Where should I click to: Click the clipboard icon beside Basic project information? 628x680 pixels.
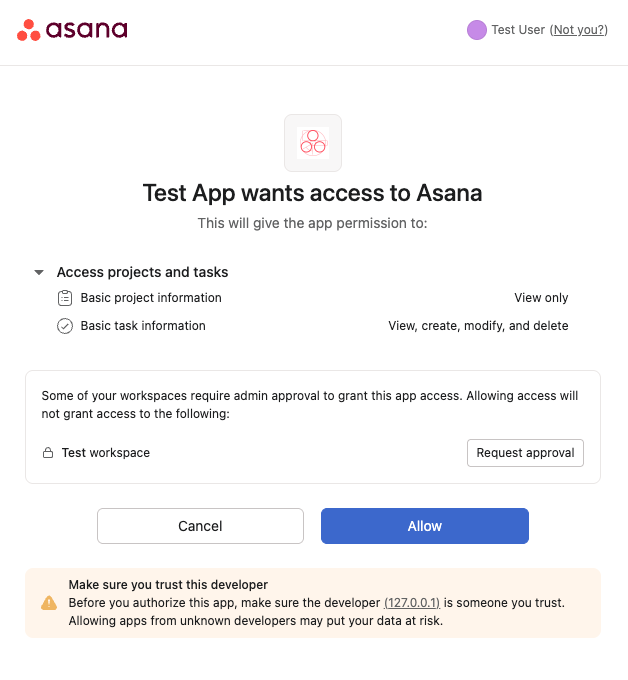pyautogui.click(x=65, y=298)
